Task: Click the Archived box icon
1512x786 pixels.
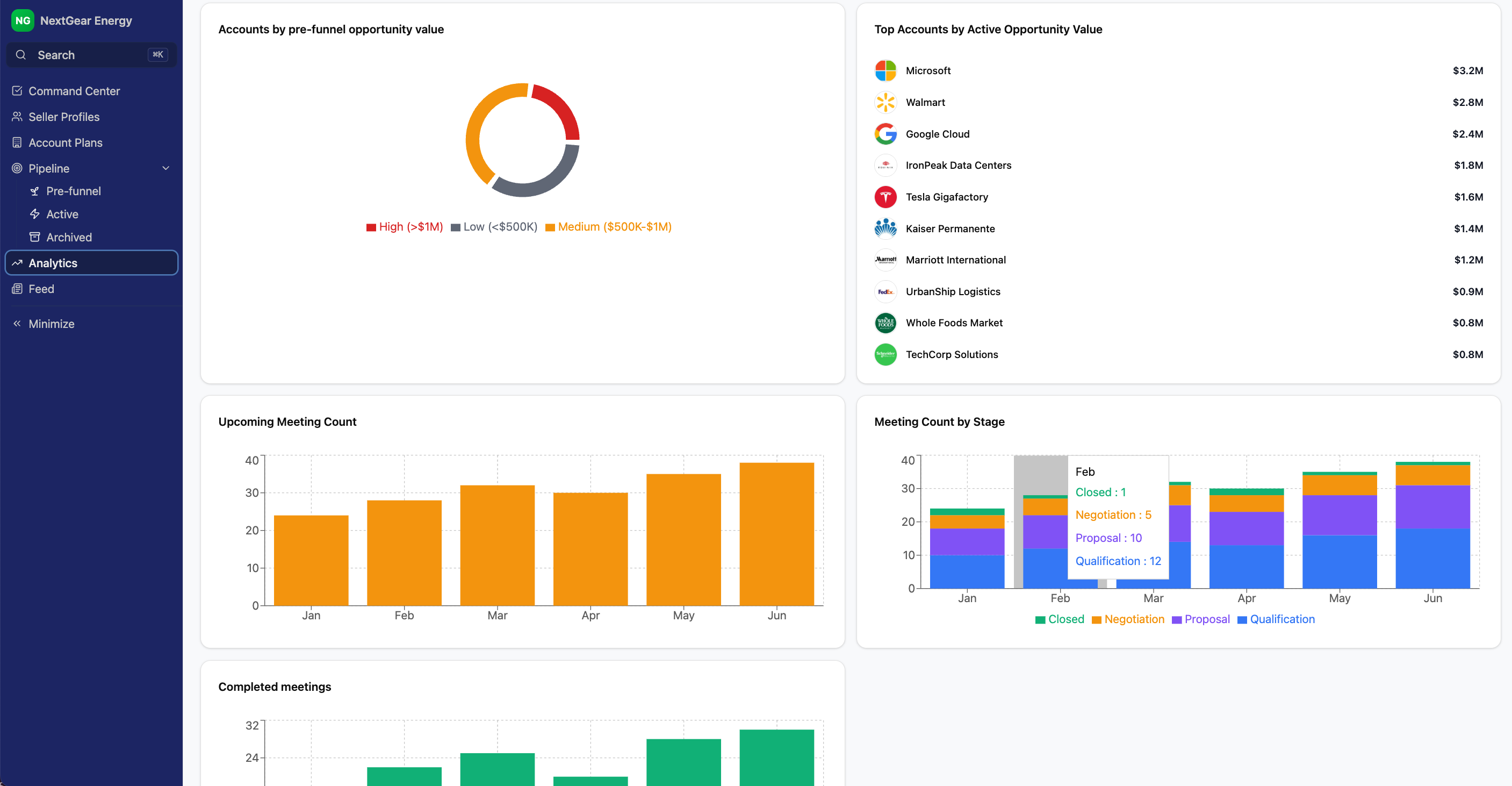Action: click(35, 237)
